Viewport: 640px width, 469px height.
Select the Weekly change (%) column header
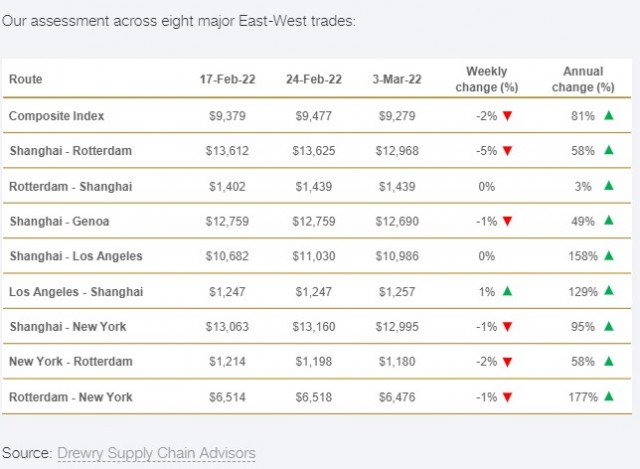point(487,79)
